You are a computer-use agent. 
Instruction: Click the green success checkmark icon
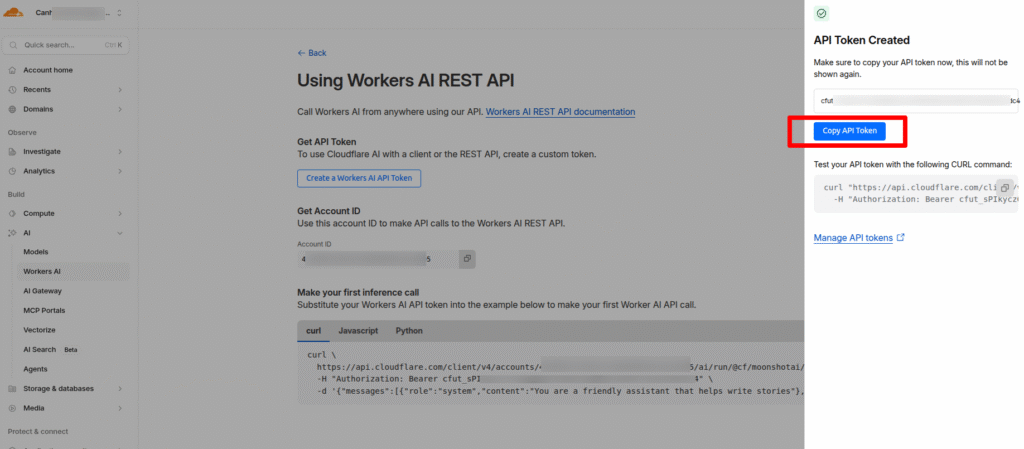pyautogui.click(x=822, y=13)
